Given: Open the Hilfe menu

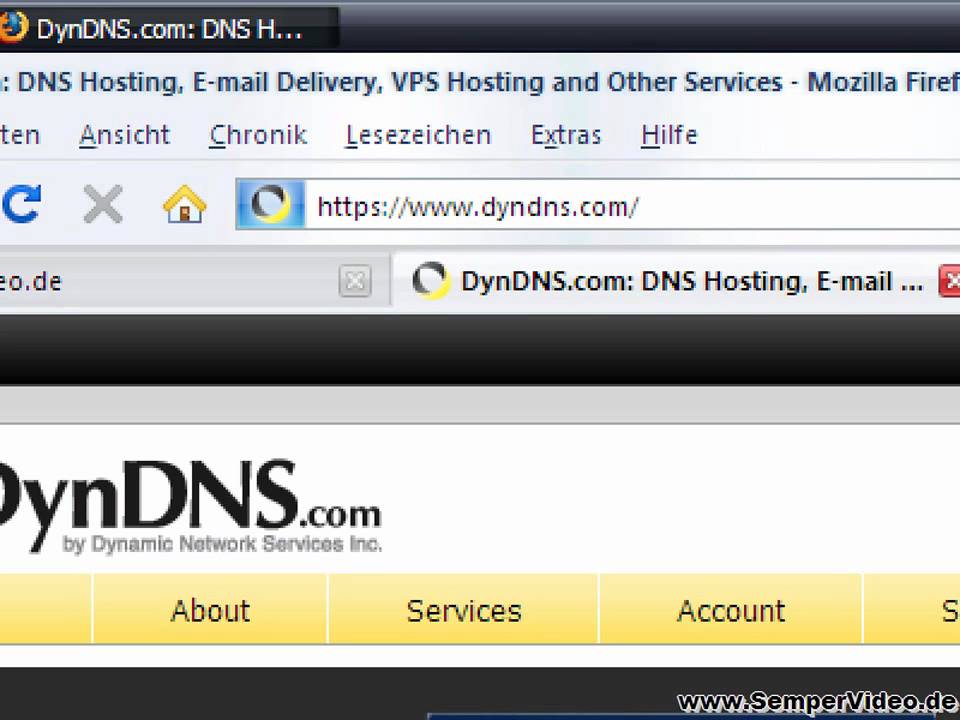Looking at the screenshot, I should [x=669, y=135].
